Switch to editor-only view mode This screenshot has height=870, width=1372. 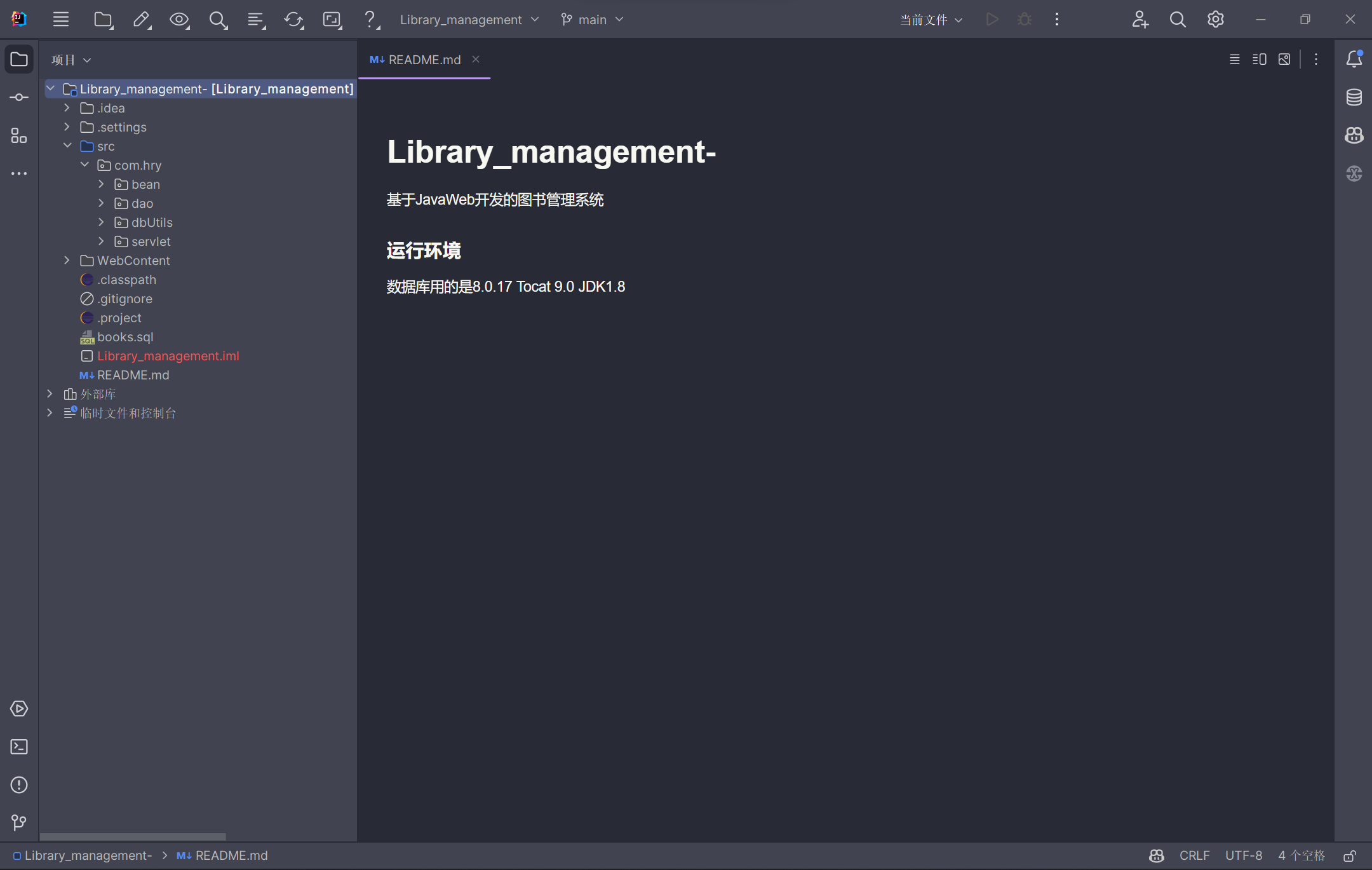(x=1234, y=60)
